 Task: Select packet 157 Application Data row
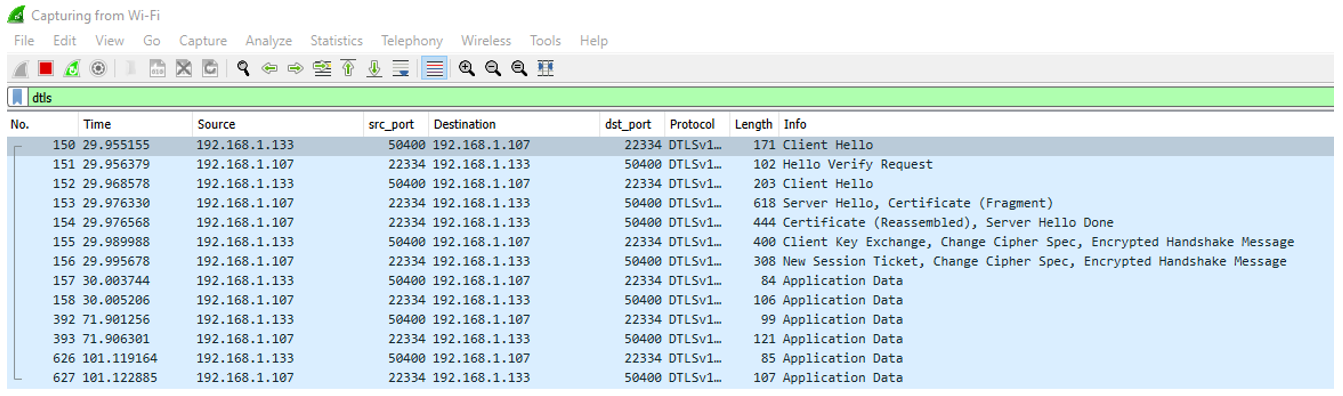click(x=670, y=281)
